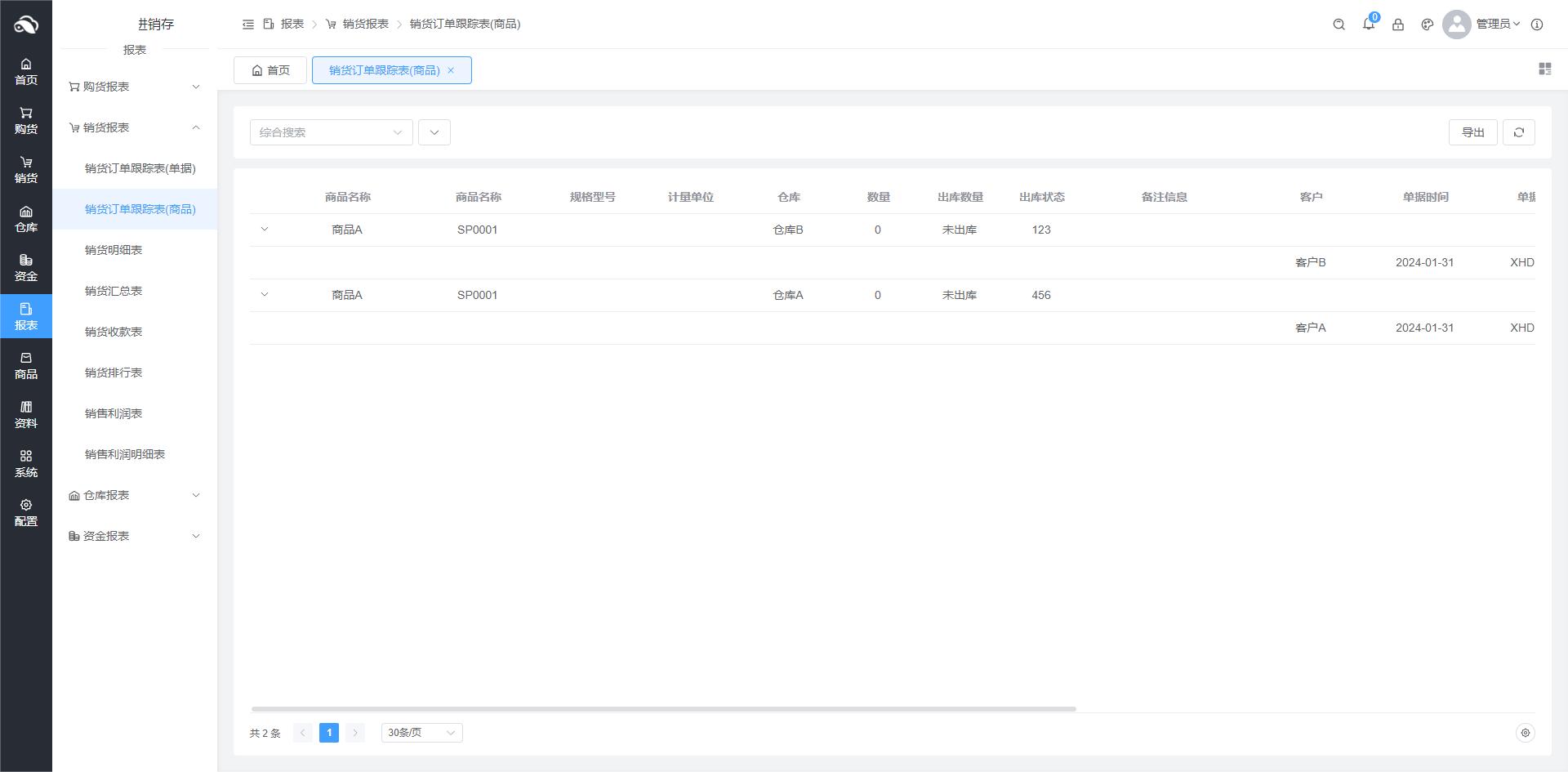The width and height of the screenshot is (1568, 772).
Task: Switch to the 首页 tab
Action: click(270, 70)
